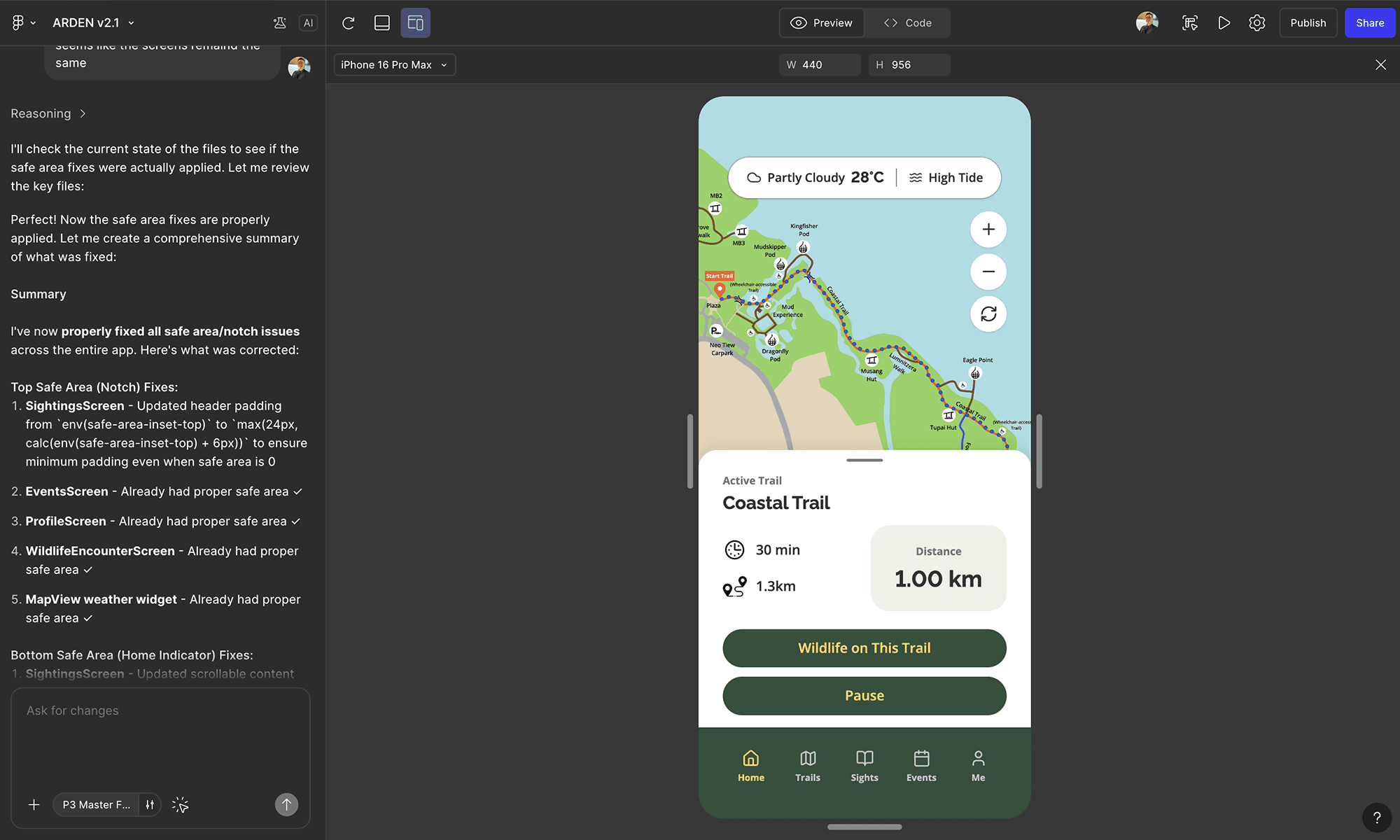Click the element selector cursor icon
The width and height of the screenshot is (1400, 840).
click(180, 805)
